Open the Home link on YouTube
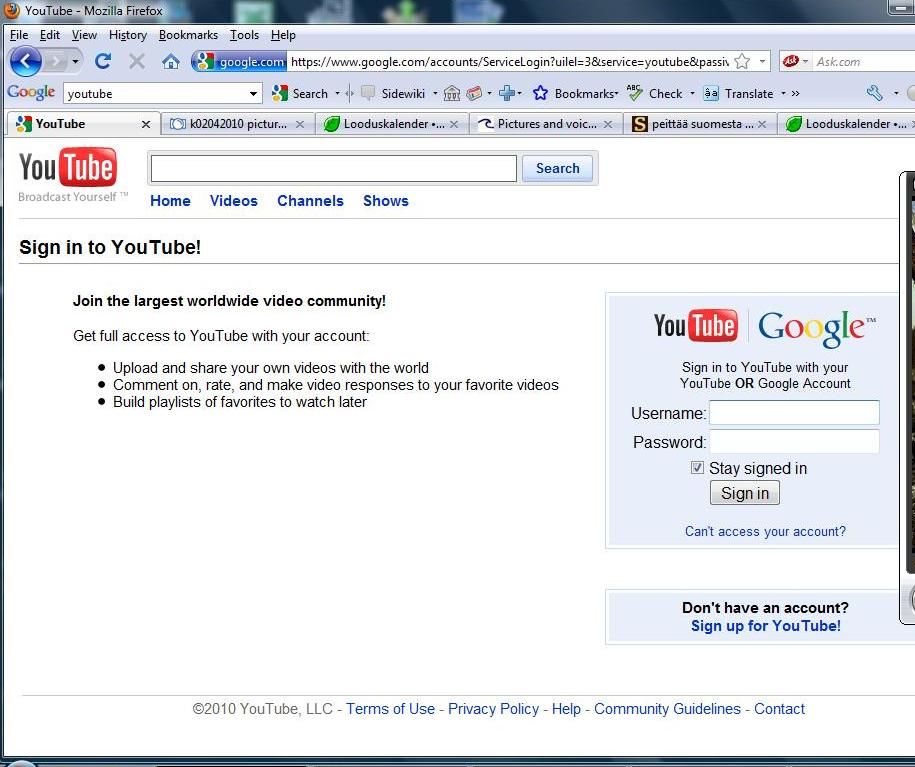The image size is (915, 767). click(x=170, y=201)
